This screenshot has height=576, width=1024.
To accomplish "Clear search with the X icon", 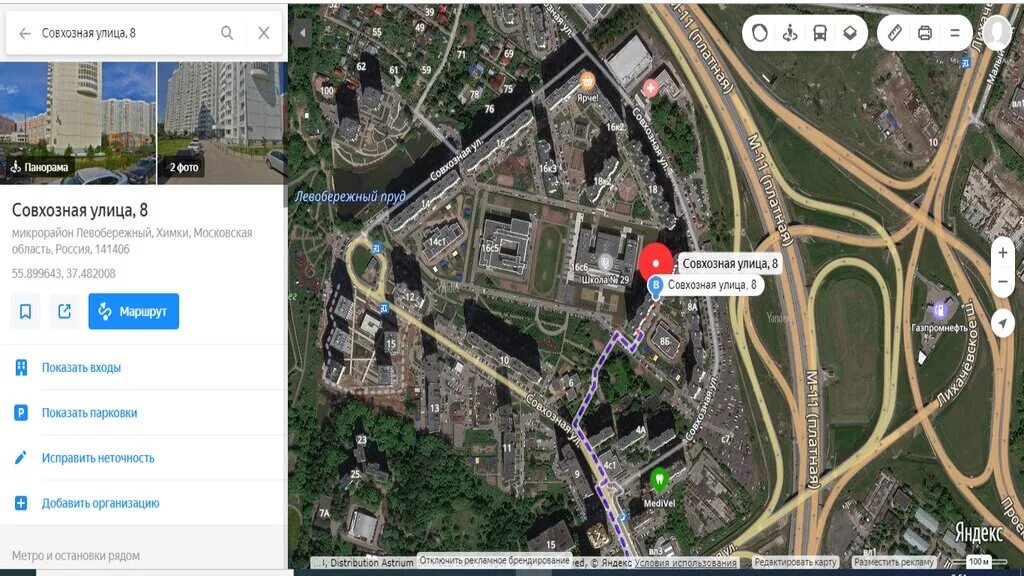I will [264, 33].
